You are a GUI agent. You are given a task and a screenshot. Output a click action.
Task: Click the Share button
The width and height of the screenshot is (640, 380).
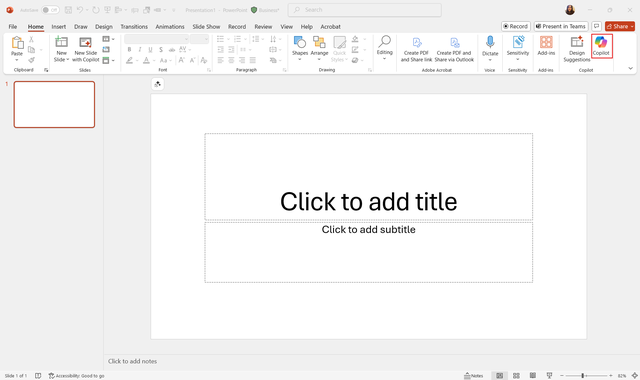coord(620,26)
